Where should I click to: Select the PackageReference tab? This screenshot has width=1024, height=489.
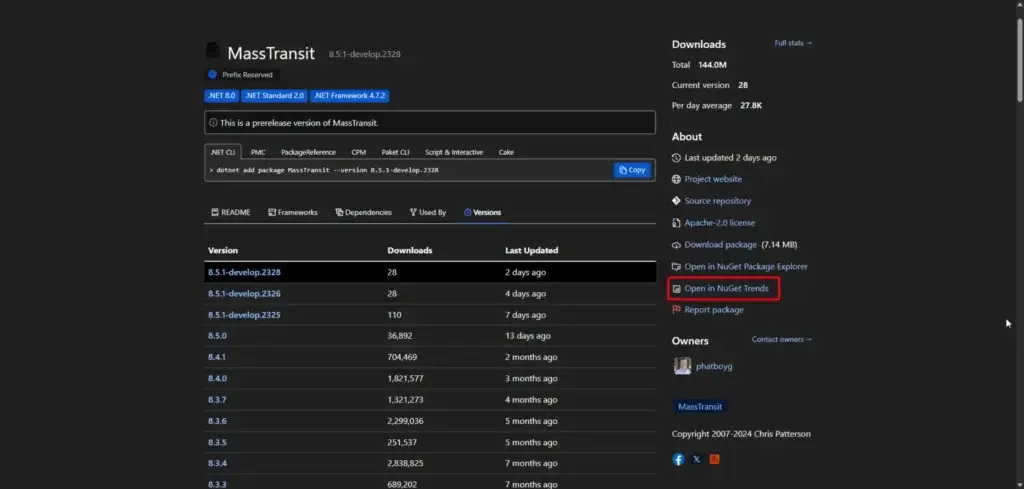pos(308,152)
